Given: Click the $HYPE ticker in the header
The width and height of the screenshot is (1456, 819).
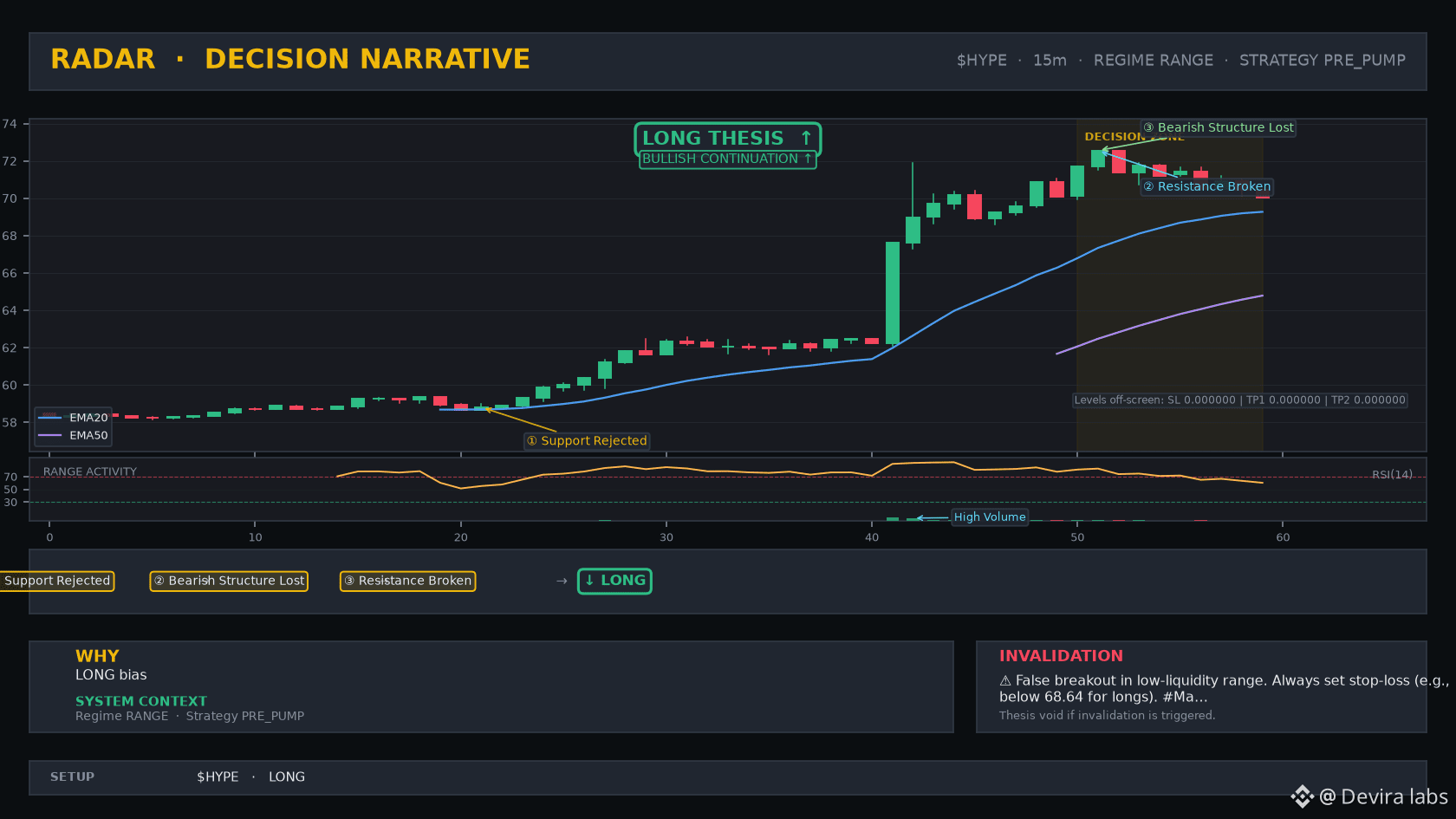Looking at the screenshot, I should (982, 61).
